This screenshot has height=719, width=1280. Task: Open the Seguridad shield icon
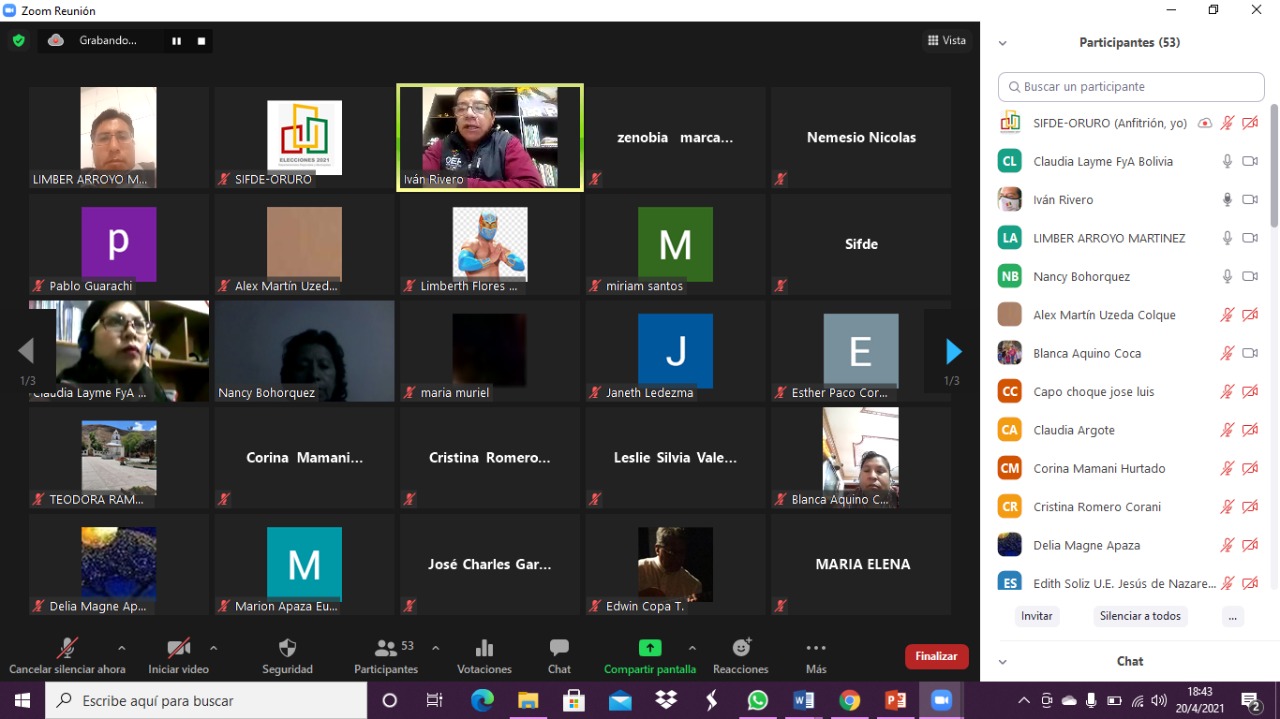point(287,648)
